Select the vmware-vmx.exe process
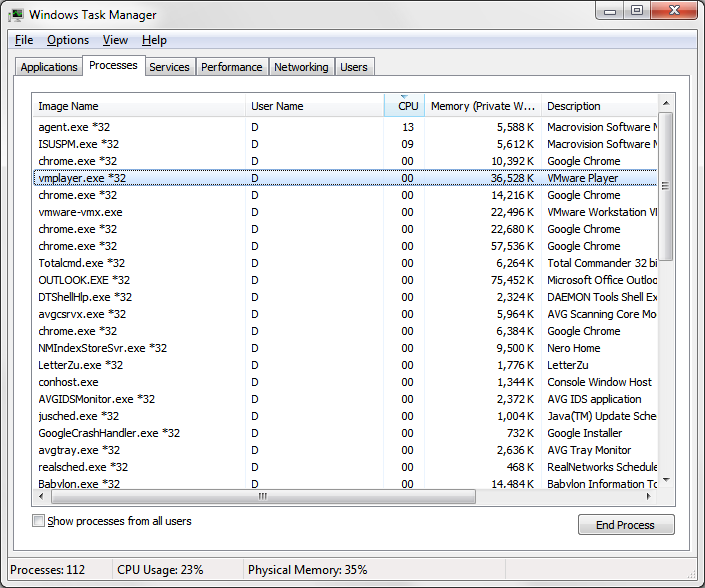The image size is (705, 588). pos(80,212)
